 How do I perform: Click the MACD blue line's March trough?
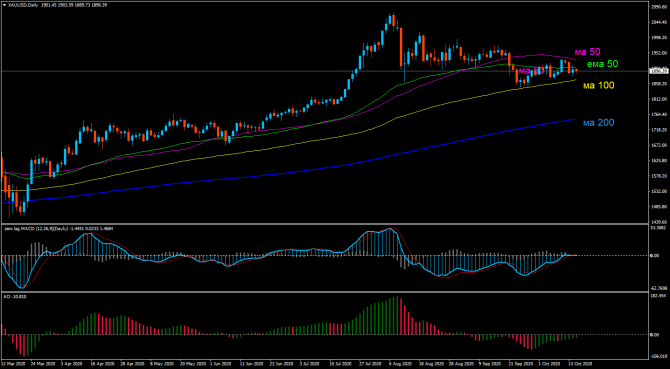[x=23, y=287]
